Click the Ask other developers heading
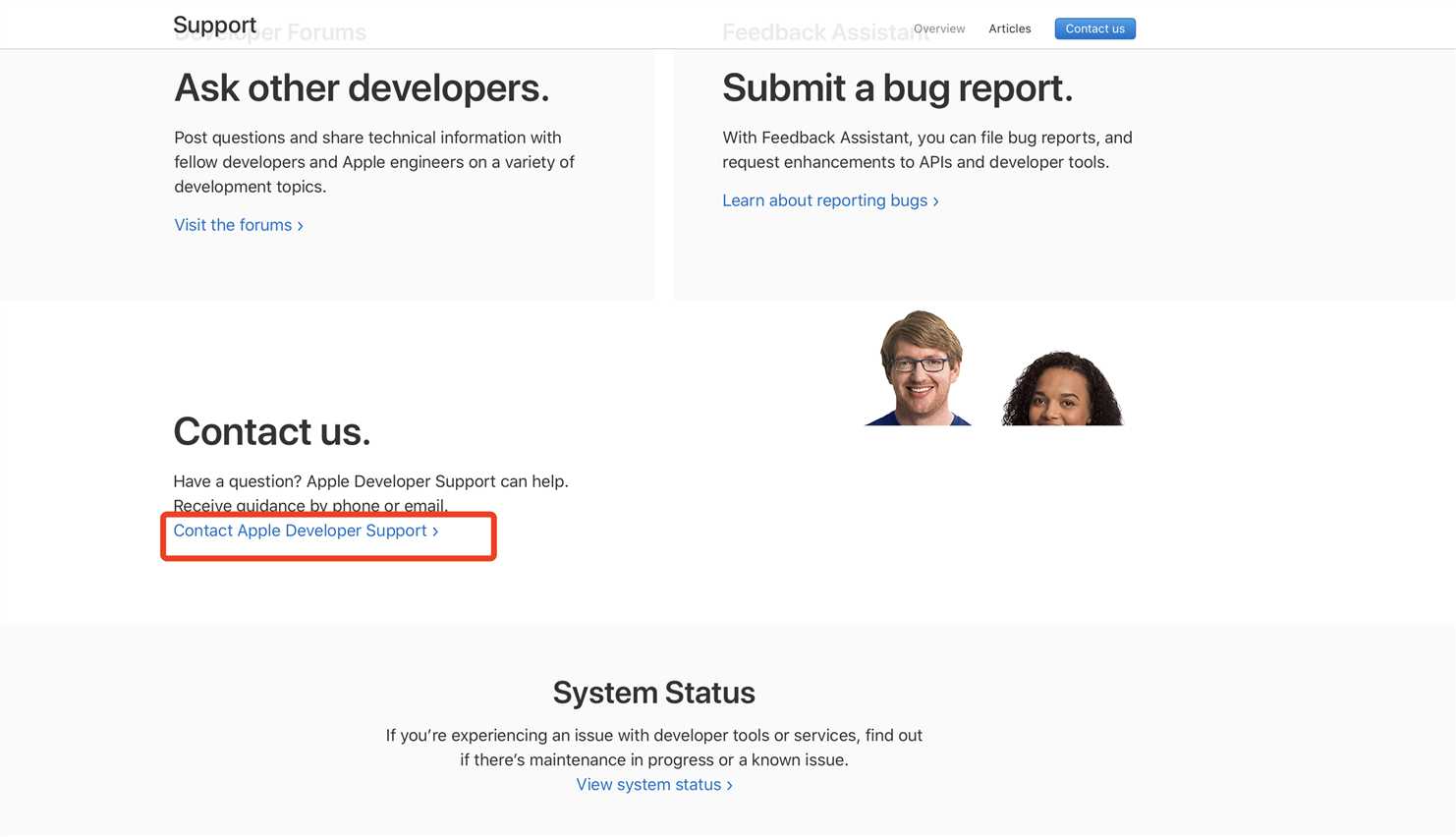 click(x=362, y=88)
